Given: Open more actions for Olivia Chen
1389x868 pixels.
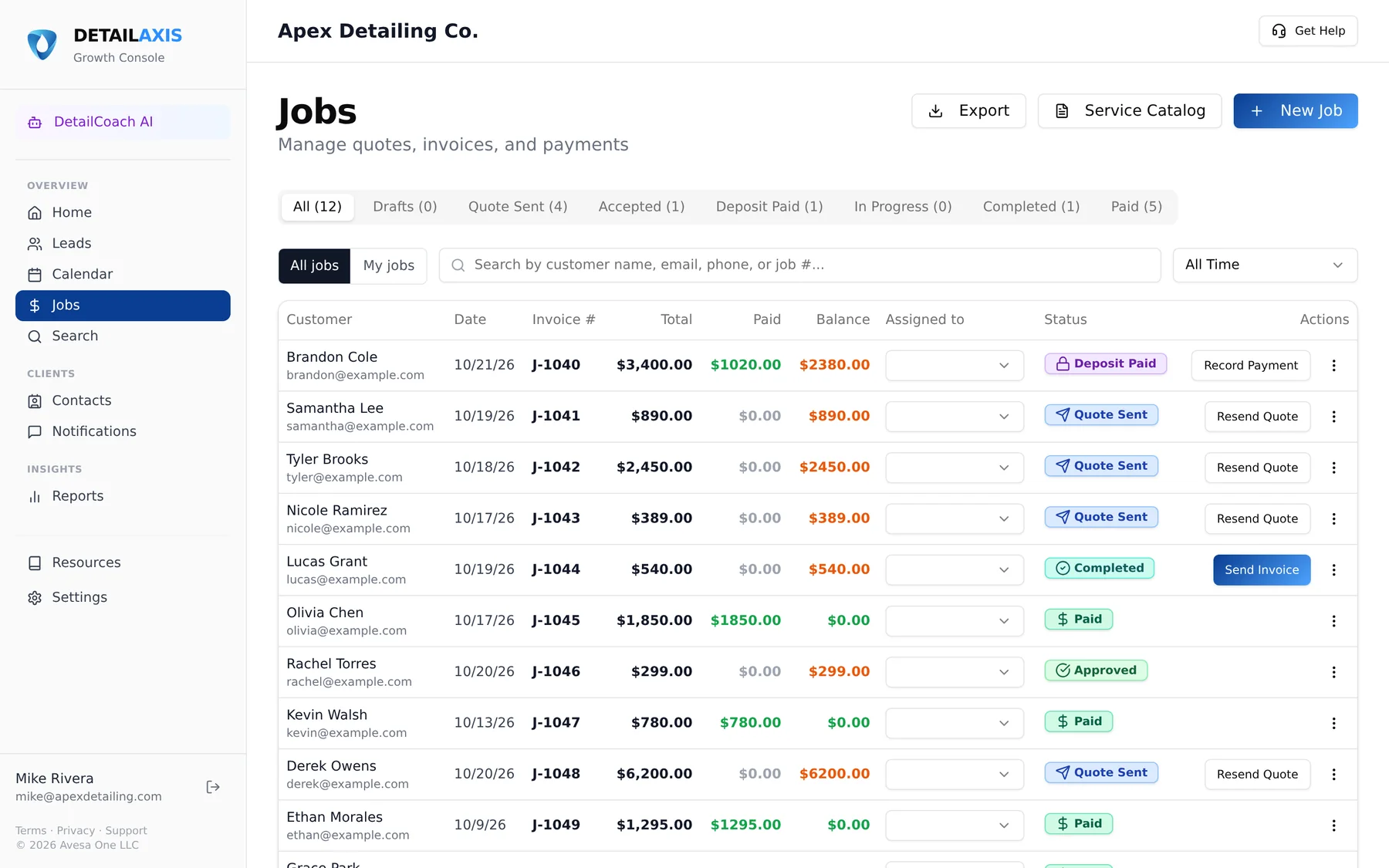Looking at the screenshot, I should tap(1333, 621).
